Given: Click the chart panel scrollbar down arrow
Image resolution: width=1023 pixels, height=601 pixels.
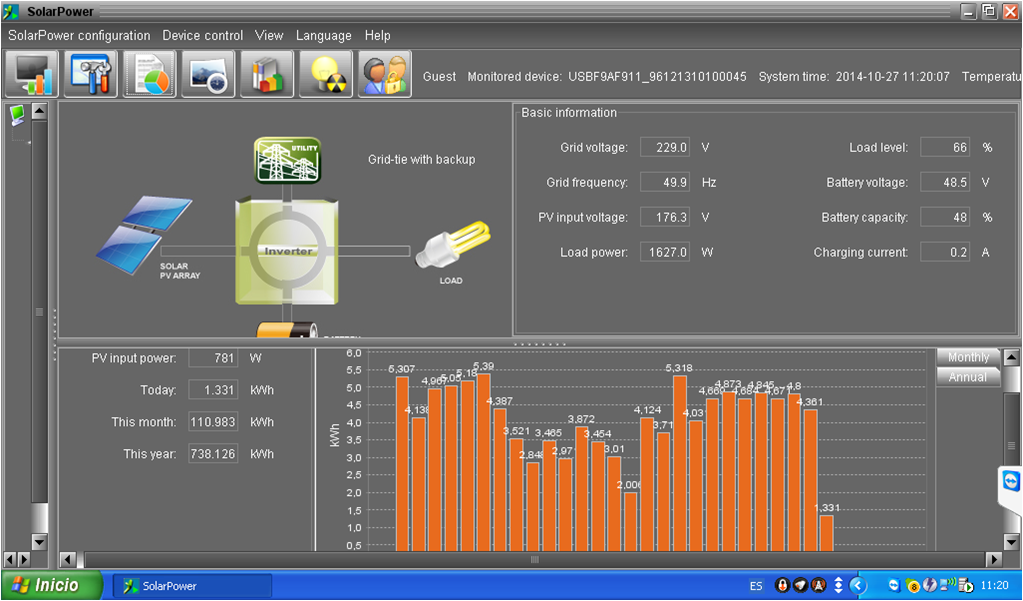Looking at the screenshot, I should click(x=1011, y=542).
